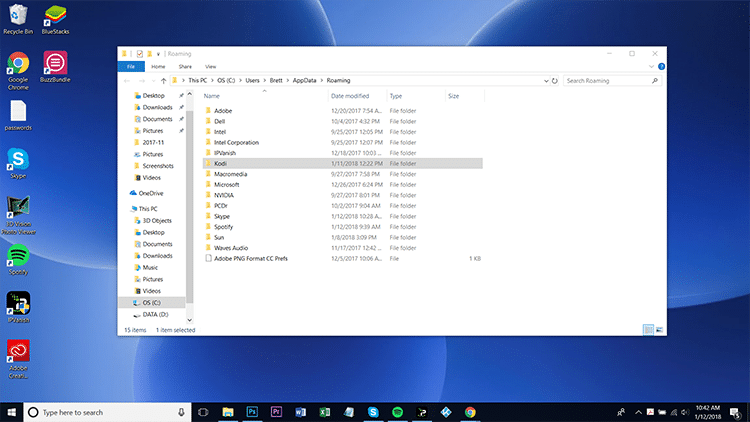Click navigation pane scroll down arrow

[189, 320]
